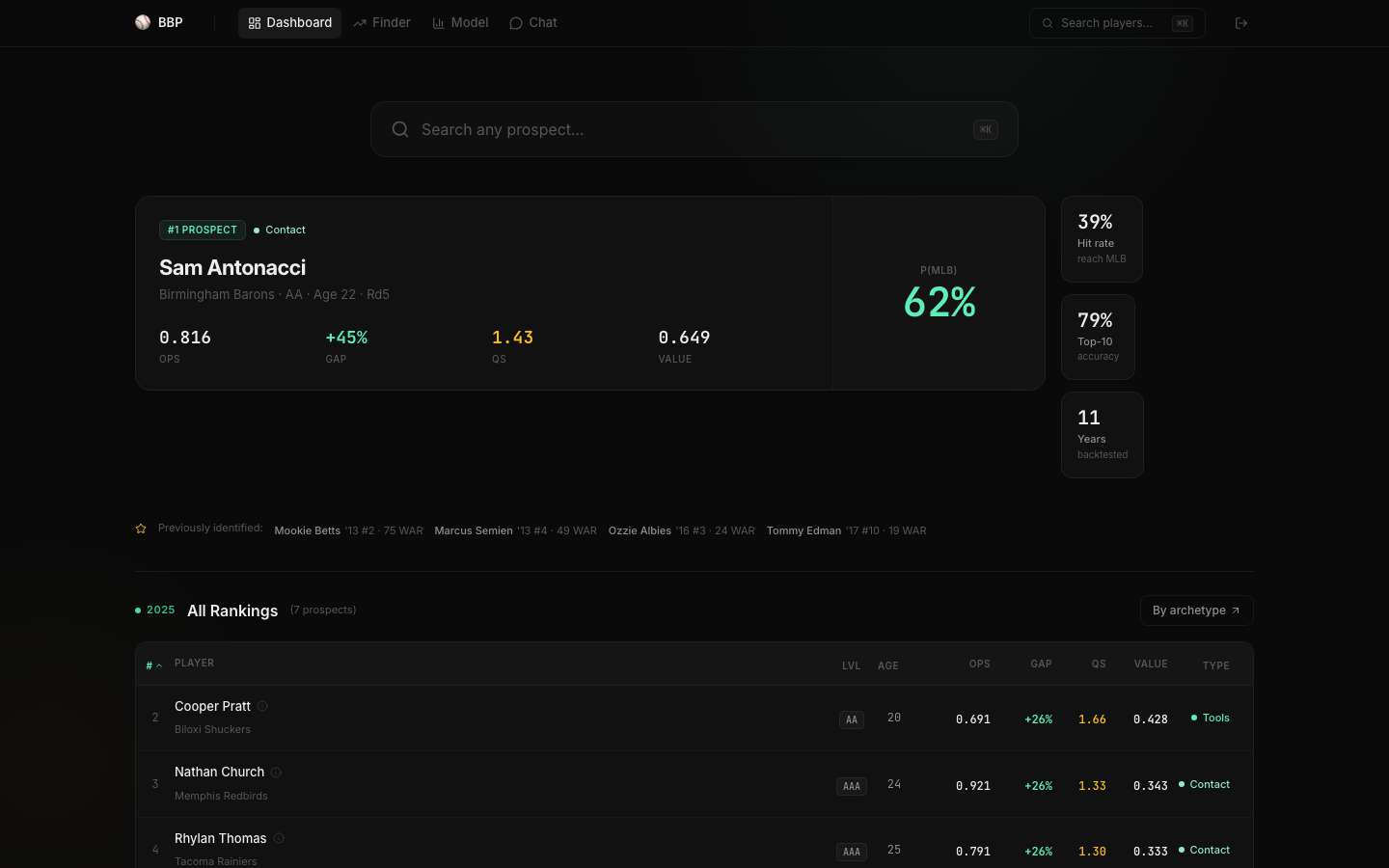Click the Mookie Betts prospect link
Viewport: 1389px width, 868px height.
[307, 530]
